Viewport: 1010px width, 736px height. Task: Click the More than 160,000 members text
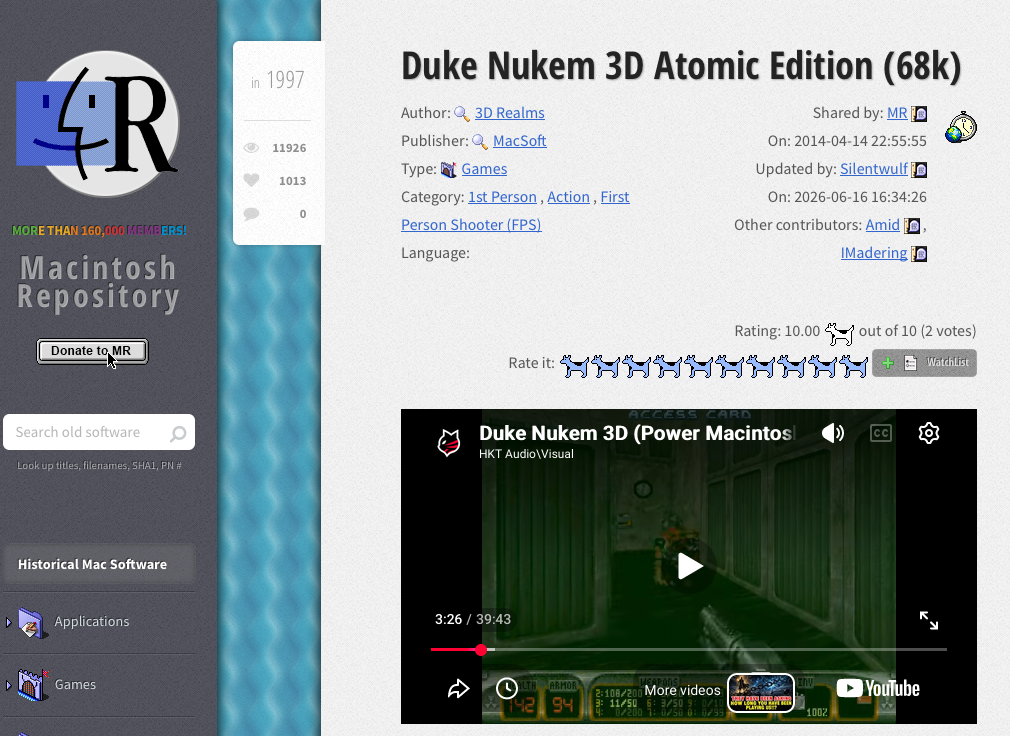click(99, 231)
